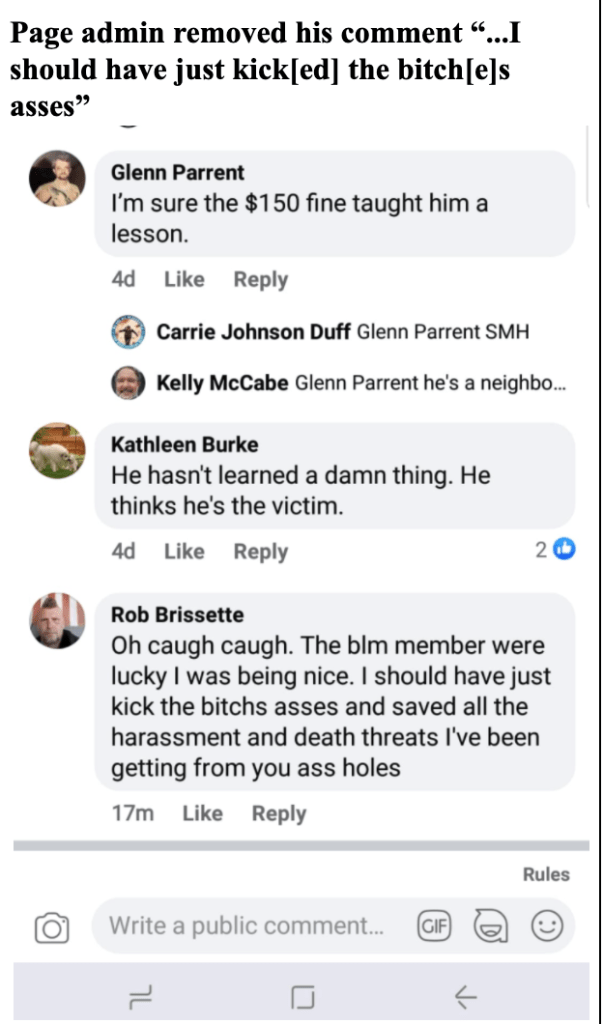Tap the Android back arrow
Screen dimensions: 603x1024
(x=465, y=996)
